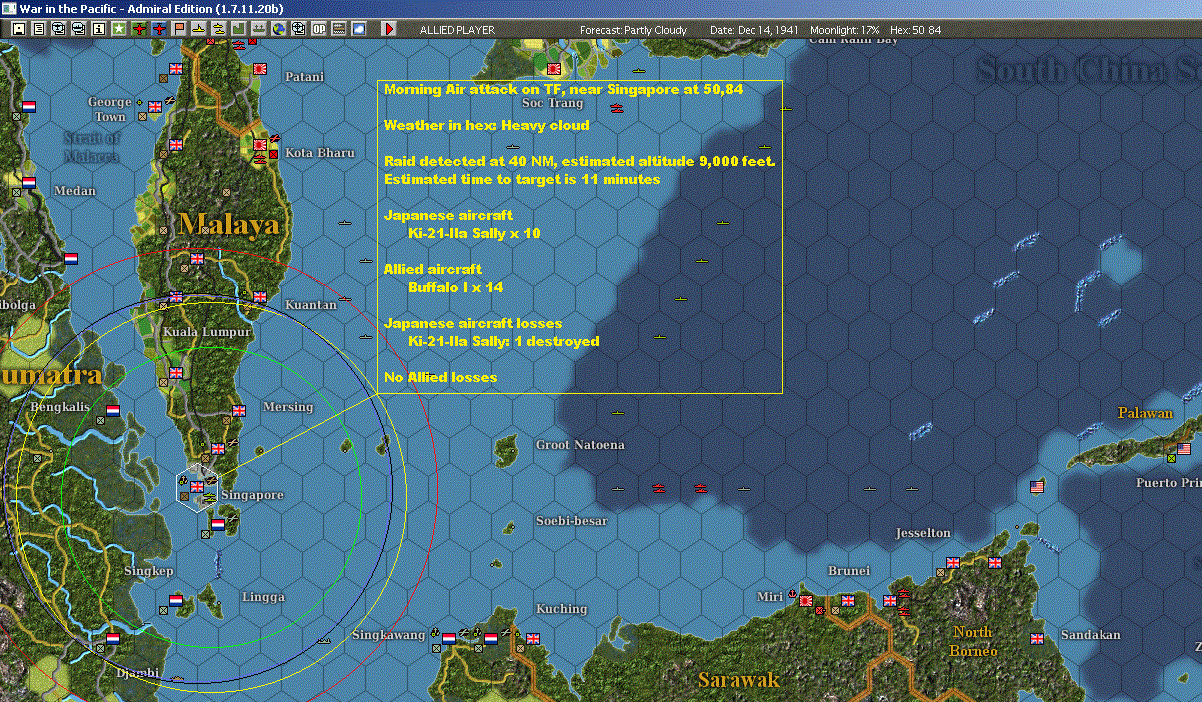The height and width of the screenshot is (702, 1202).
Task: Click 'Weather in hex: Heavy cloud' line
Action: [x=487, y=125]
